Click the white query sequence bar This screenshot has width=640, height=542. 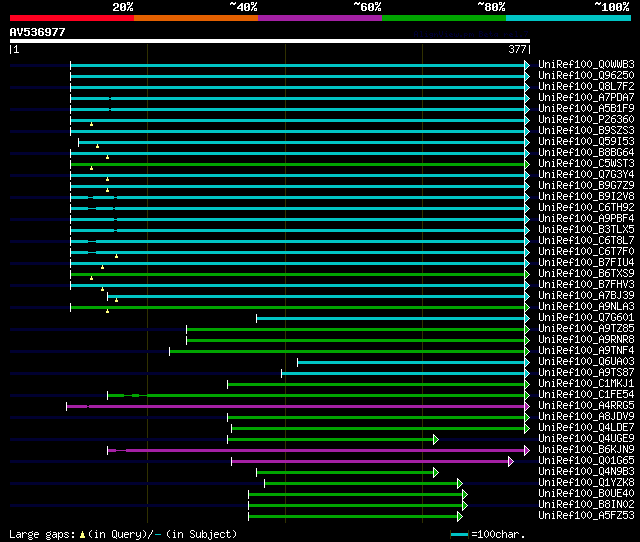coord(270,41)
